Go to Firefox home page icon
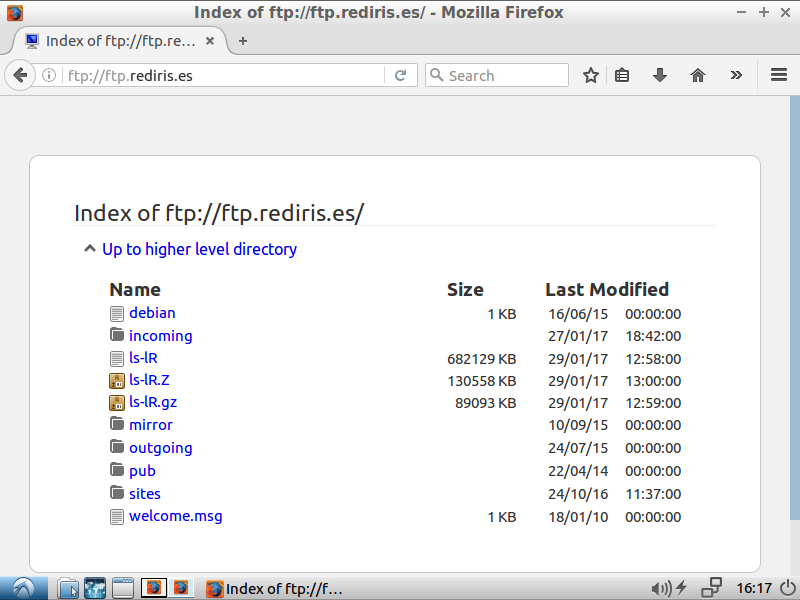 coord(698,75)
